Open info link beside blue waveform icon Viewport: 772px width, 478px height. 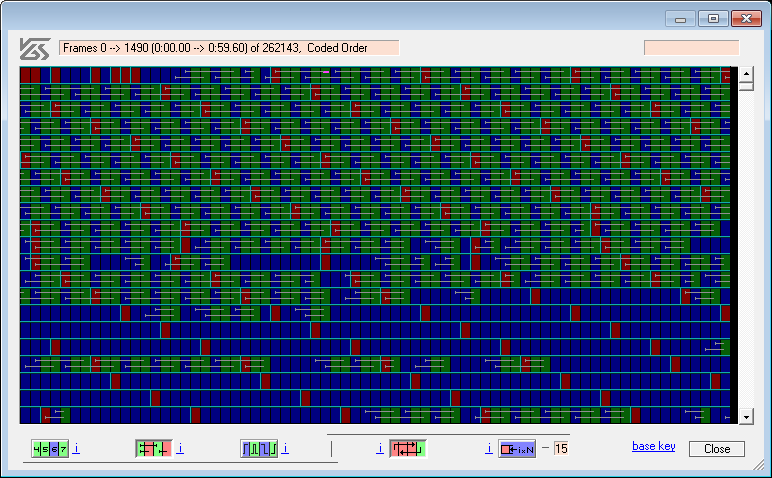(285, 449)
